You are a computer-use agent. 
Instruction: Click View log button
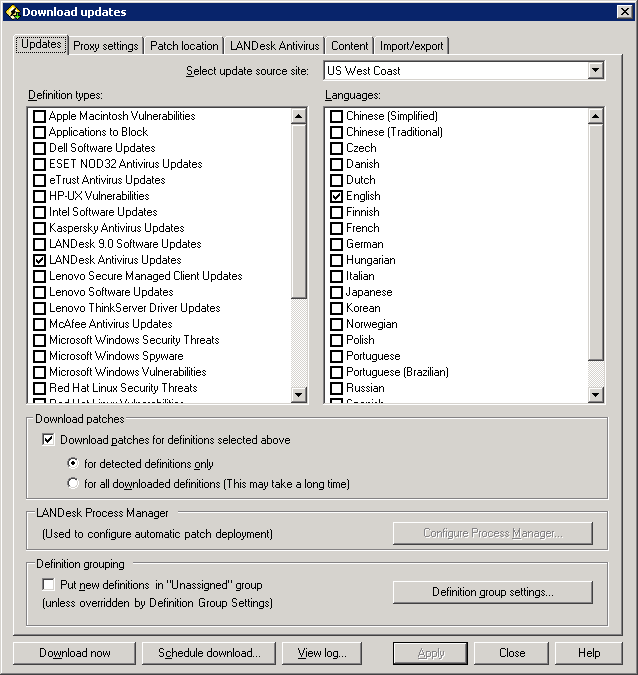pos(322,653)
